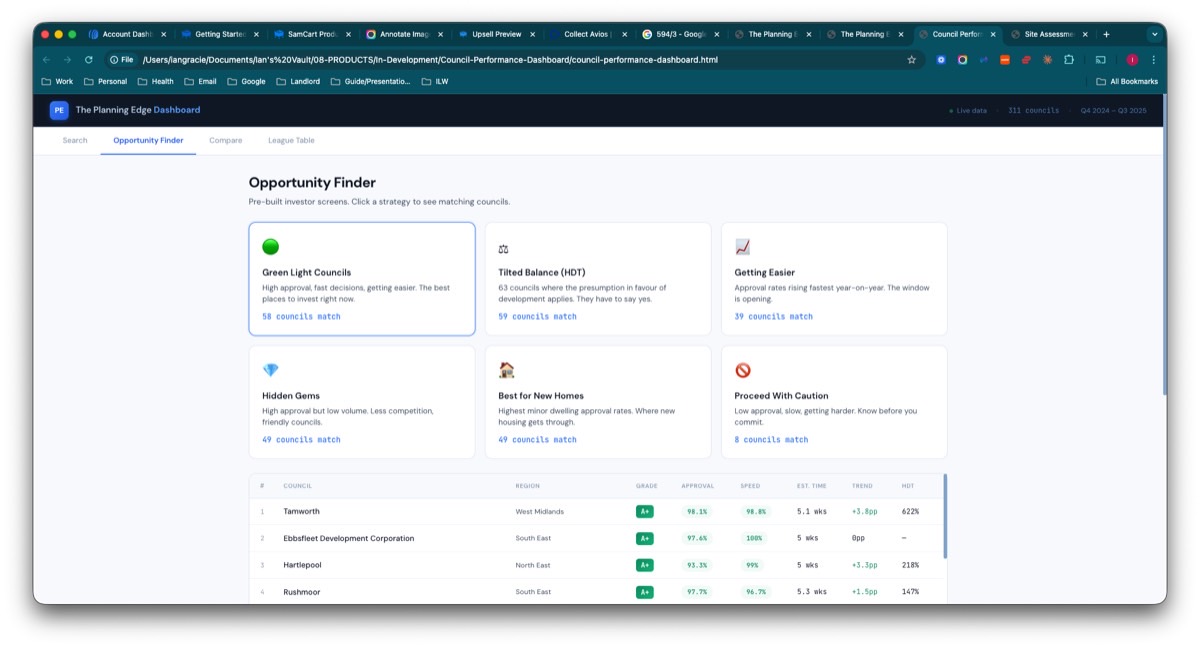Reload the page using the refresh icon

[88, 60]
